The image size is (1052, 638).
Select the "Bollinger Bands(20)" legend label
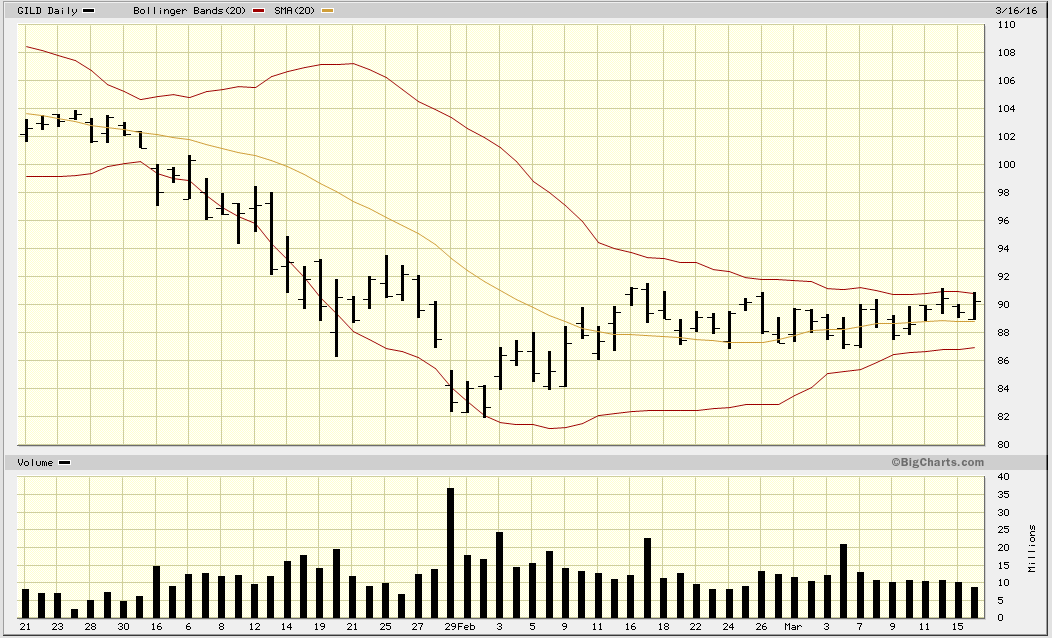190,11
